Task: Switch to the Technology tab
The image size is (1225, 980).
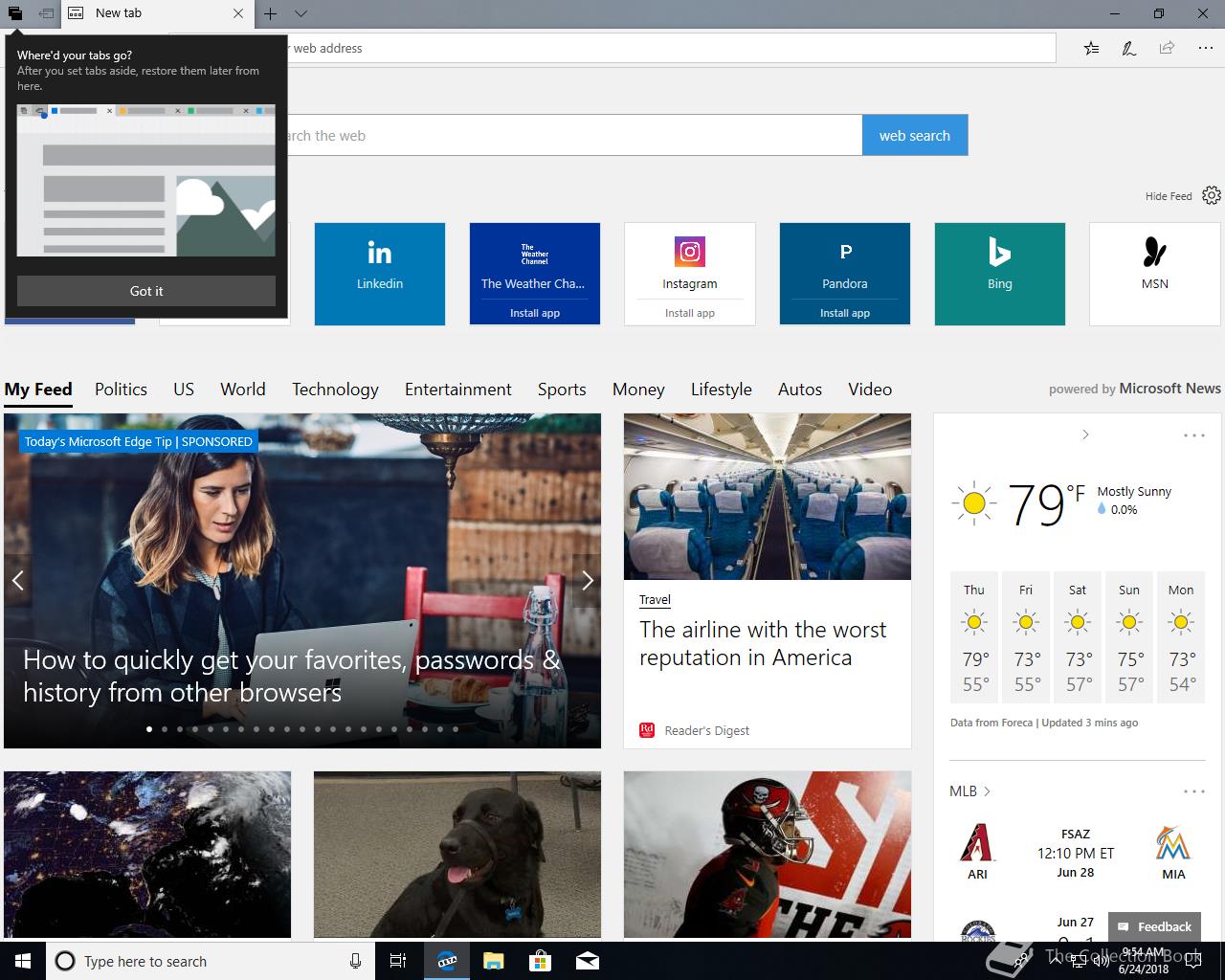Action: coord(335,390)
